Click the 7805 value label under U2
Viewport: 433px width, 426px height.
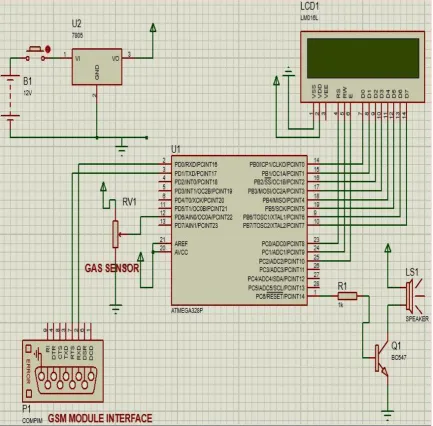click(77, 35)
